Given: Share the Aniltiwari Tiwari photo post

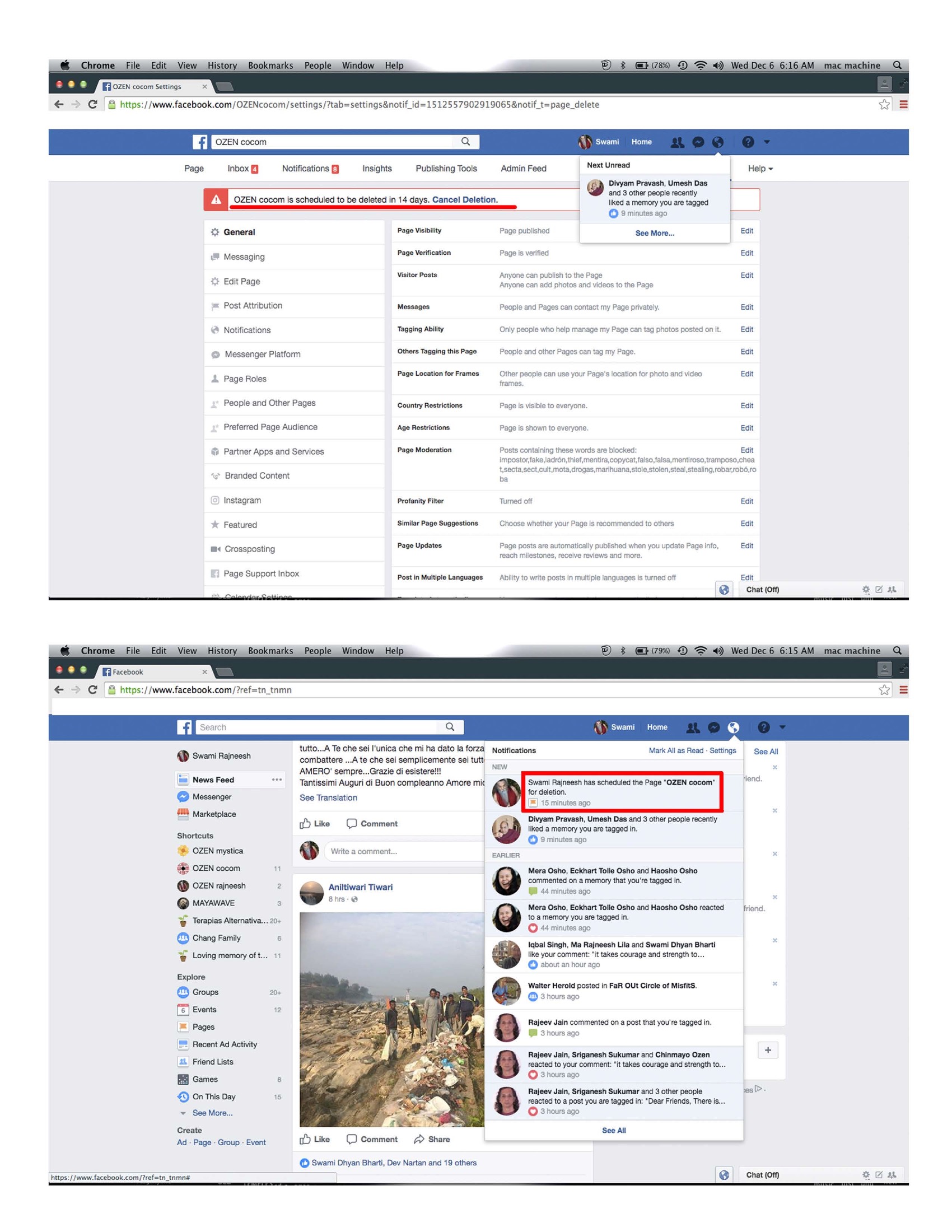Looking at the screenshot, I should (432, 1140).
